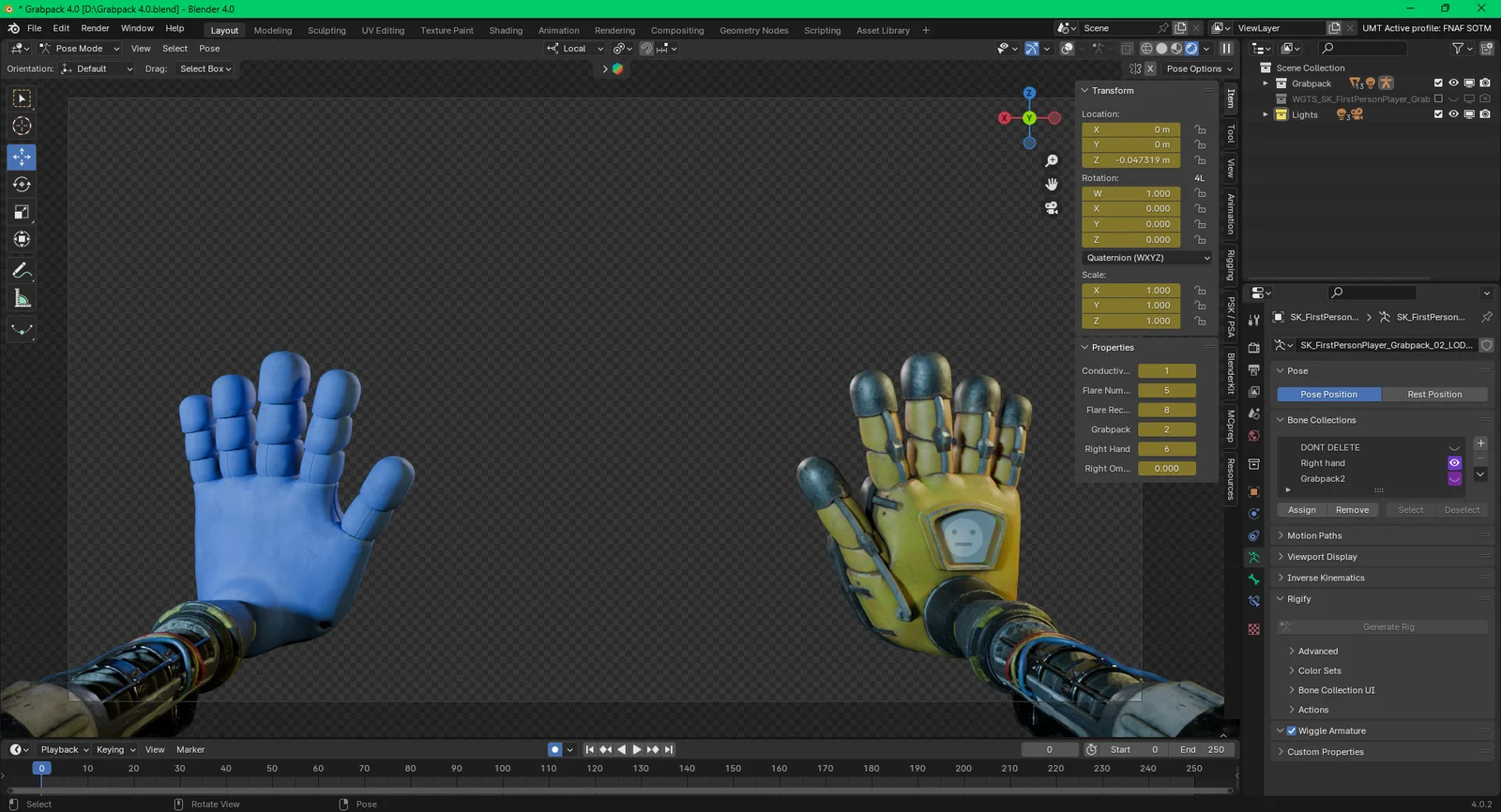Select the Cursor tool in toolbar

coord(22,126)
